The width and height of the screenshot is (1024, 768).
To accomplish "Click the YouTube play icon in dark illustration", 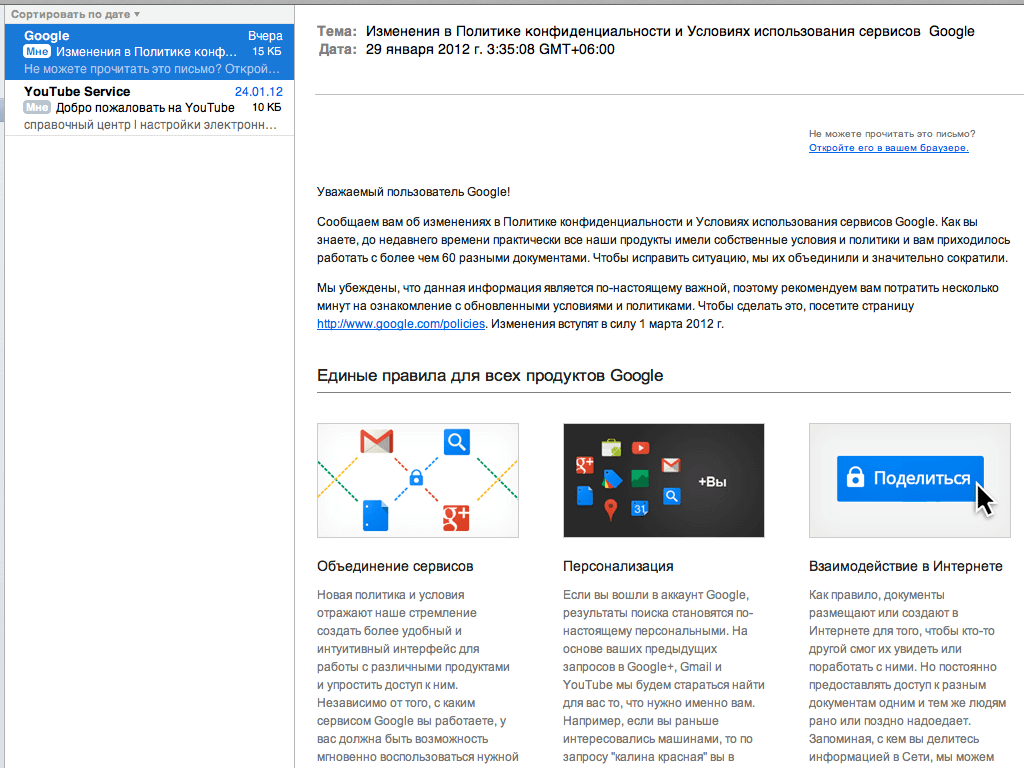I will click(641, 448).
